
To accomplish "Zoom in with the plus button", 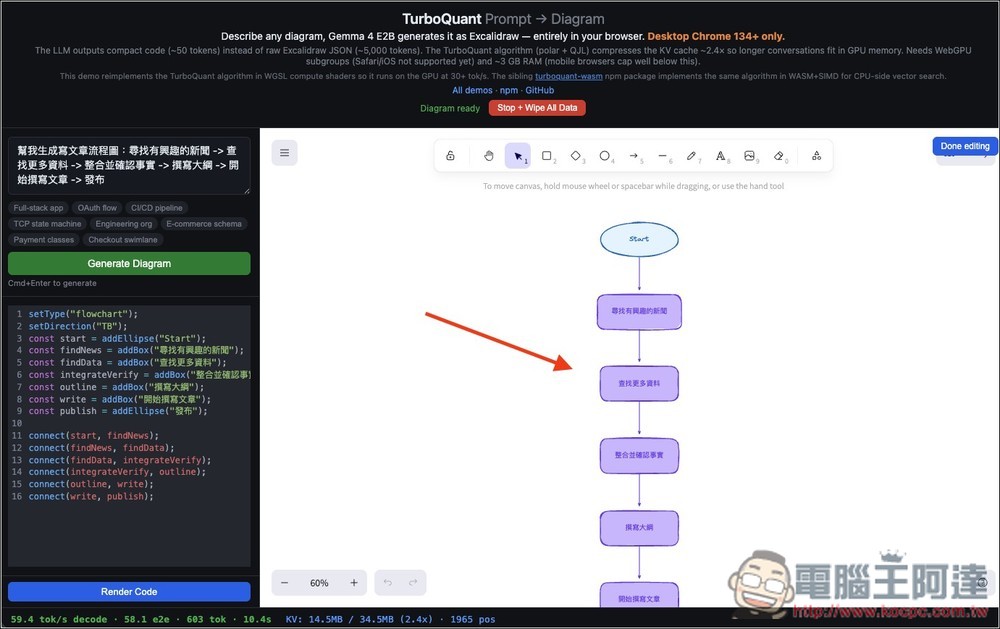I will coord(354,582).
